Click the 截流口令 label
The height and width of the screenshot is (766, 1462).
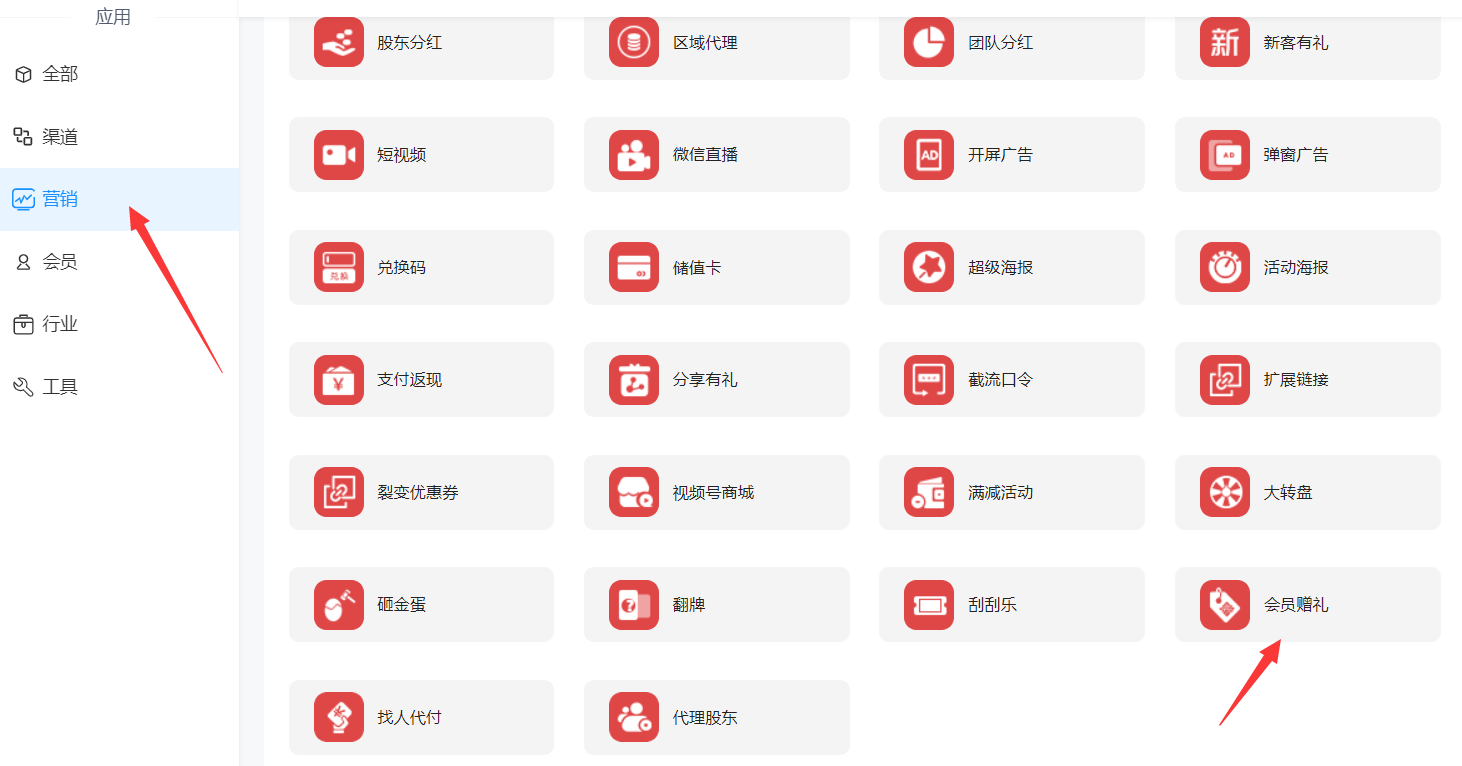pyautogui.click(x=1001, y=380)
